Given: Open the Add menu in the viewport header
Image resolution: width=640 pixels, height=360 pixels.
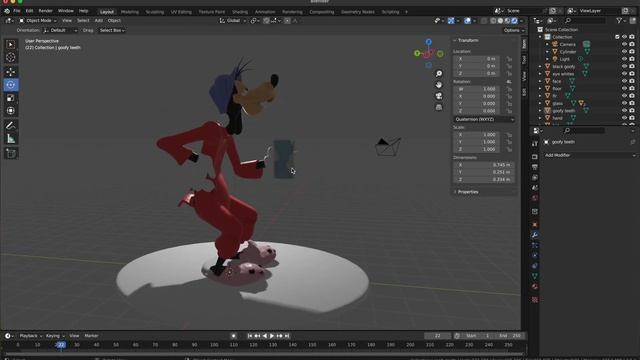Looking at the screenshot, I should (x=99, y=20).
